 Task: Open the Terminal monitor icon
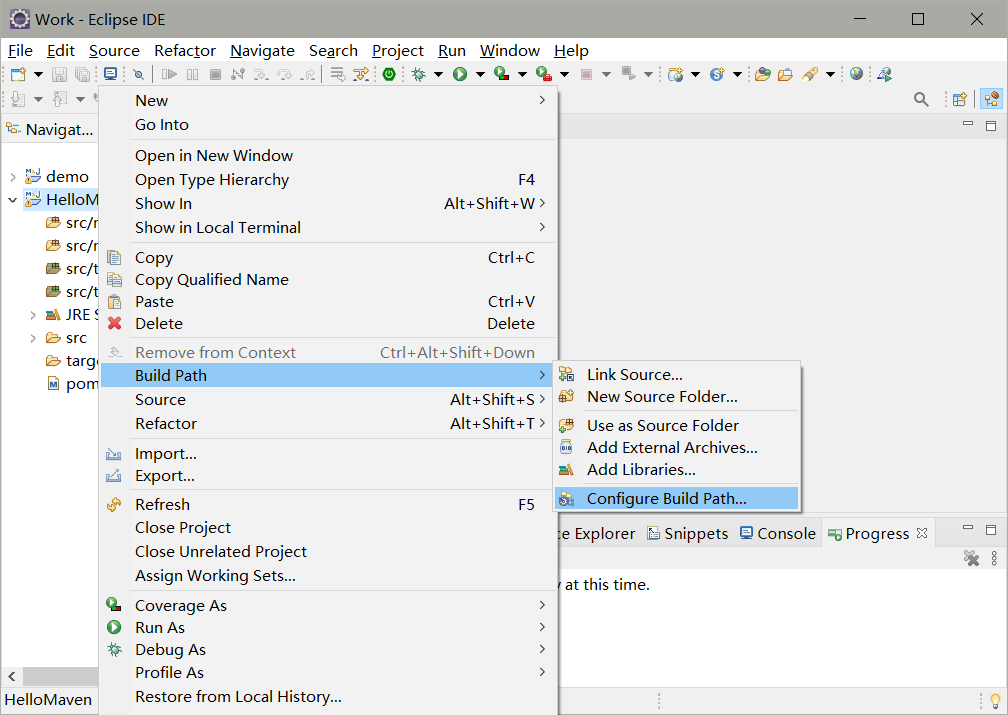tap(111, 74)
